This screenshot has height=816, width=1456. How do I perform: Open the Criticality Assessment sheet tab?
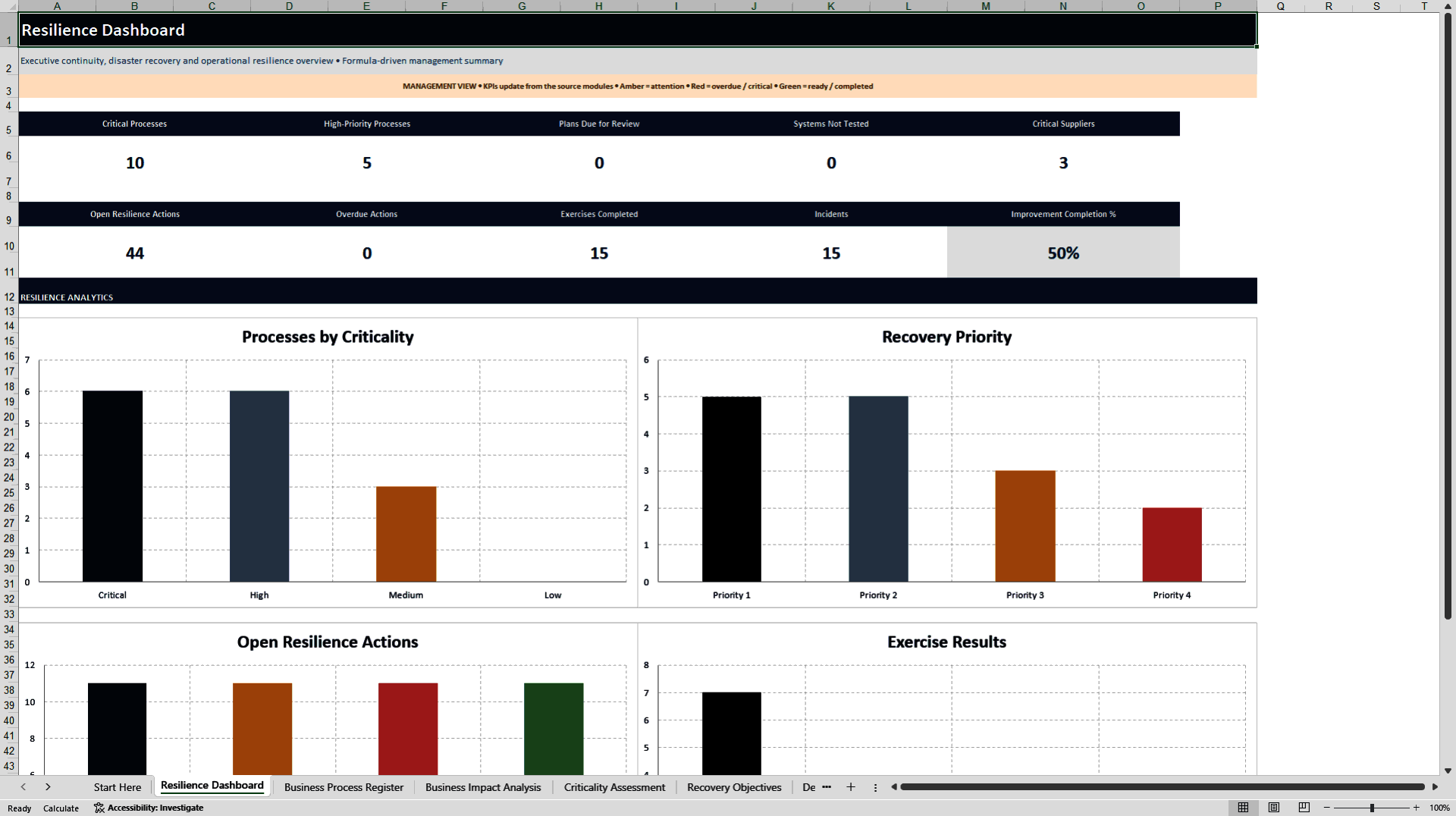pos(614,787)
